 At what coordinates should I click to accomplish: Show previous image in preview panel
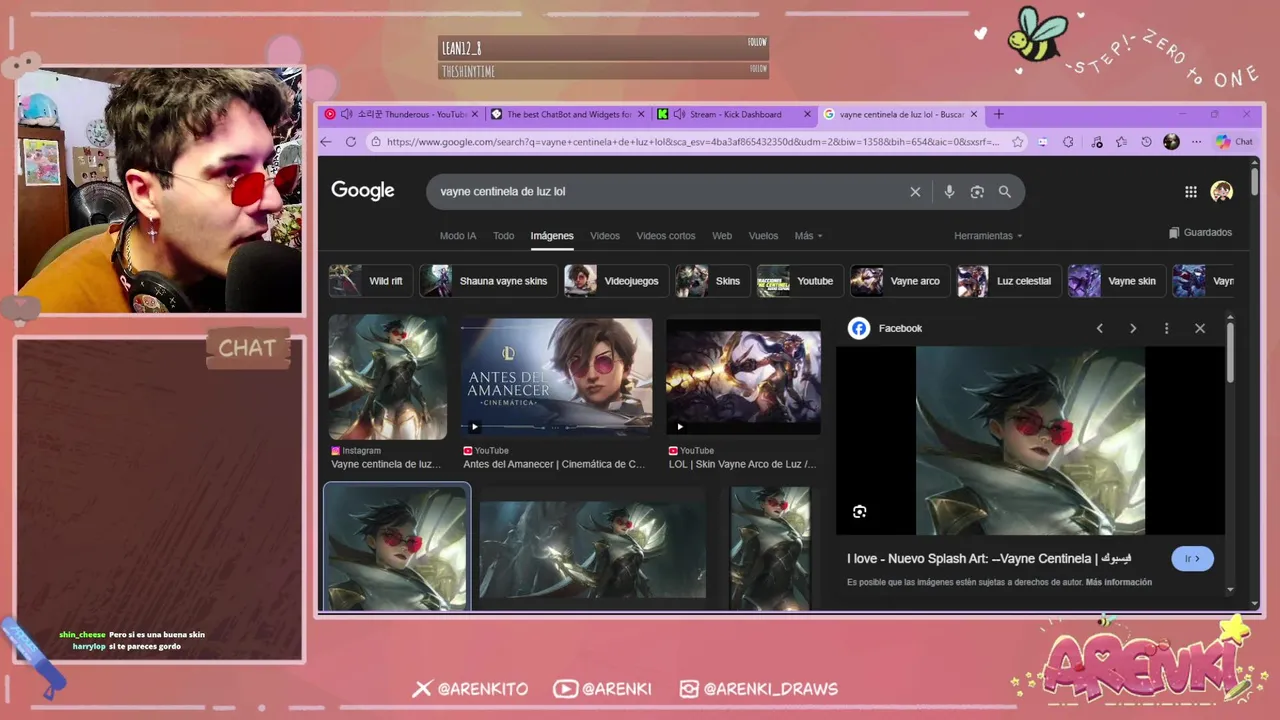pos(1100,328)
